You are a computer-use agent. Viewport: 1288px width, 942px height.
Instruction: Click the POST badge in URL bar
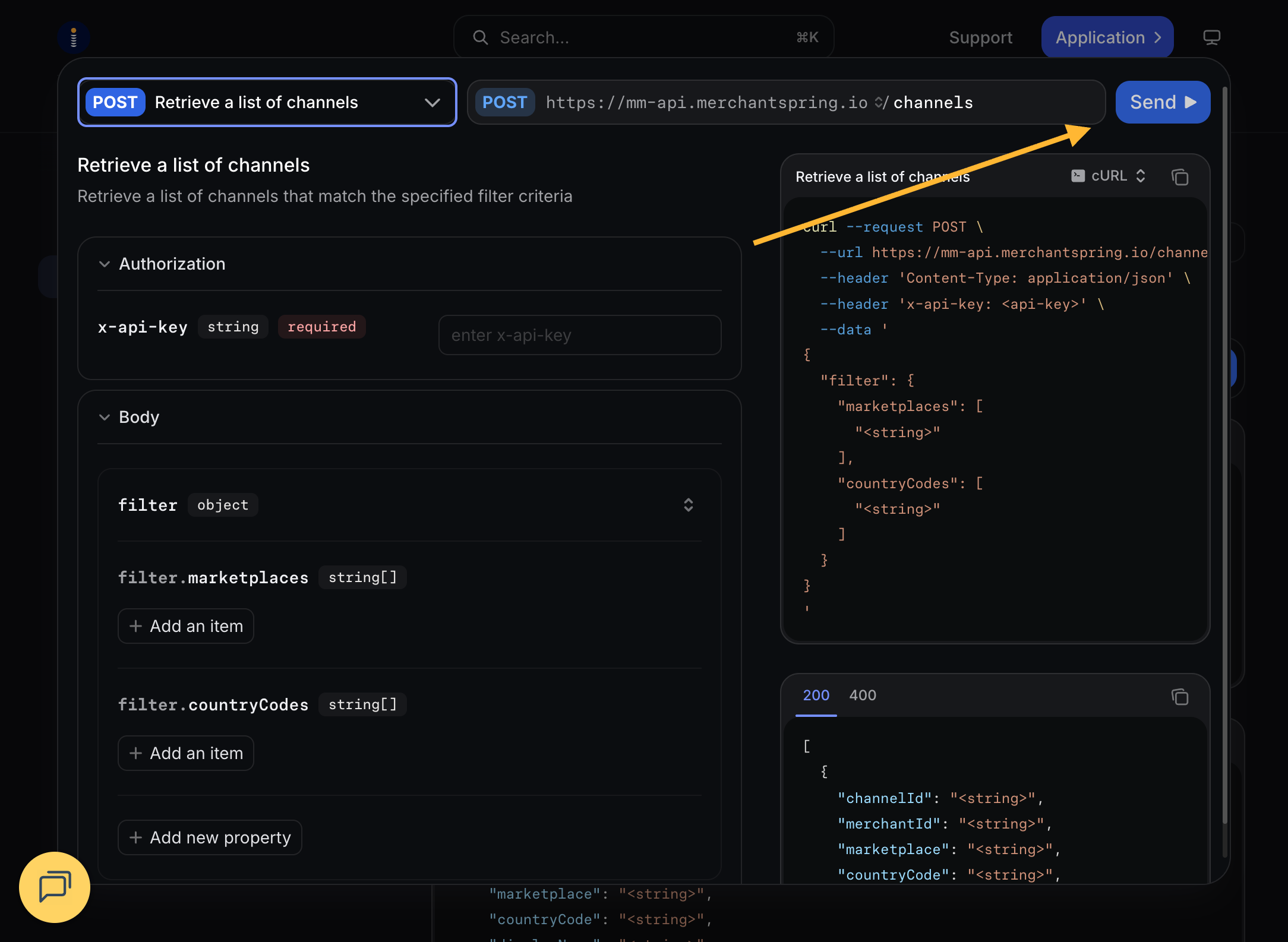[505, 102]
